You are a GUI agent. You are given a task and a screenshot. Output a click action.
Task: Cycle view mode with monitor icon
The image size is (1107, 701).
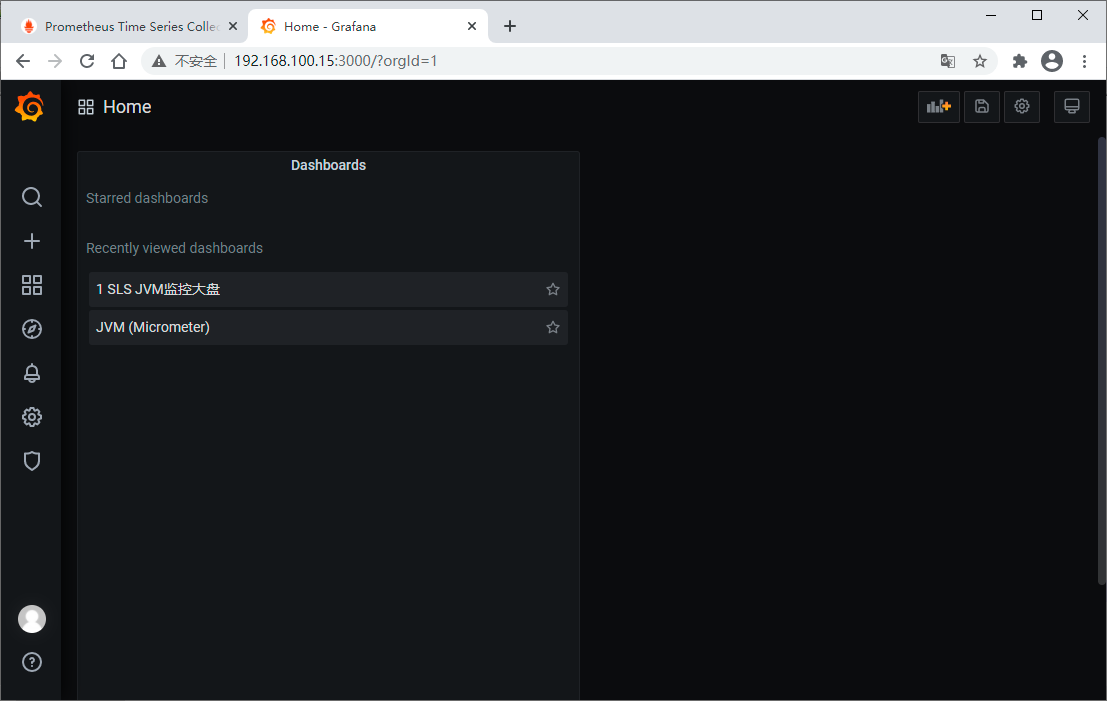coord(1071,107)
